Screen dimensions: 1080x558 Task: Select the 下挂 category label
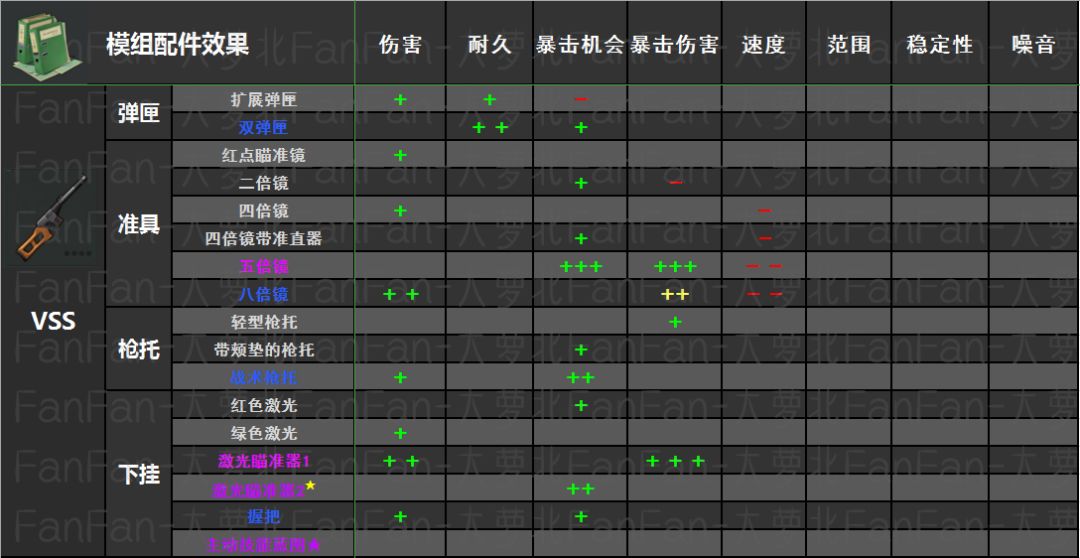click(x=138, y=475)
